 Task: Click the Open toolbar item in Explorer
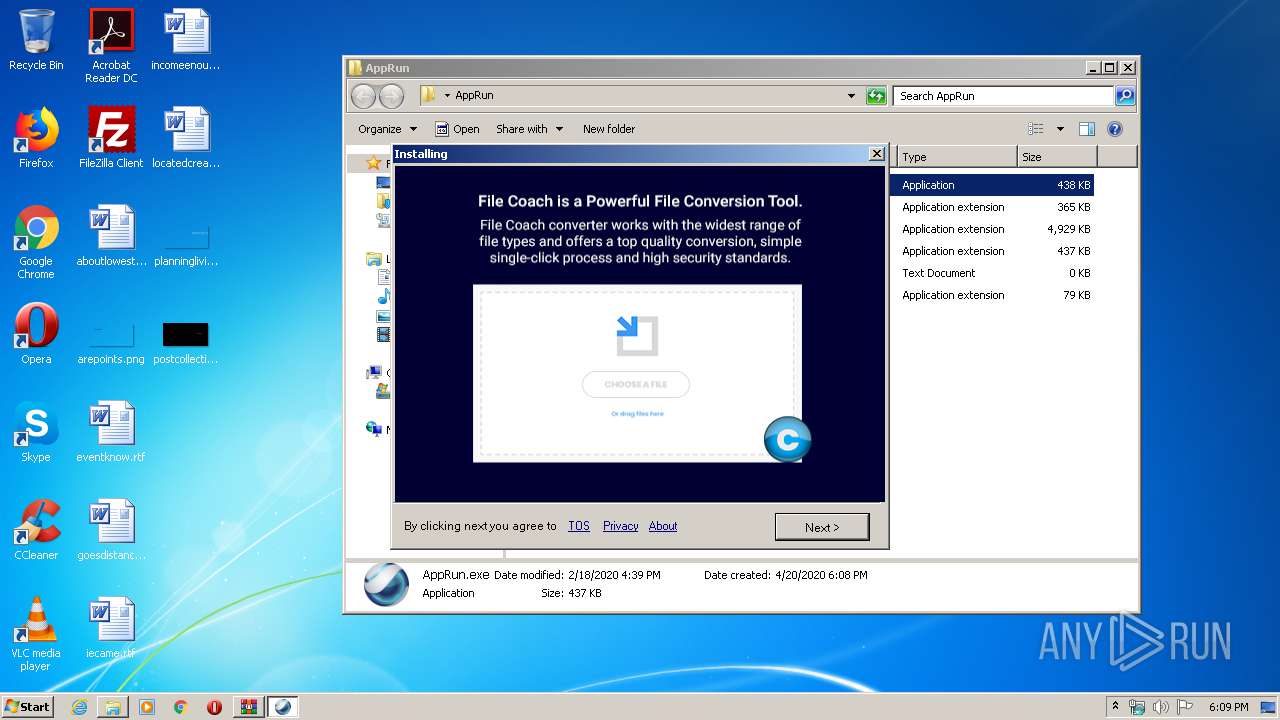click(x=457, y=129)
